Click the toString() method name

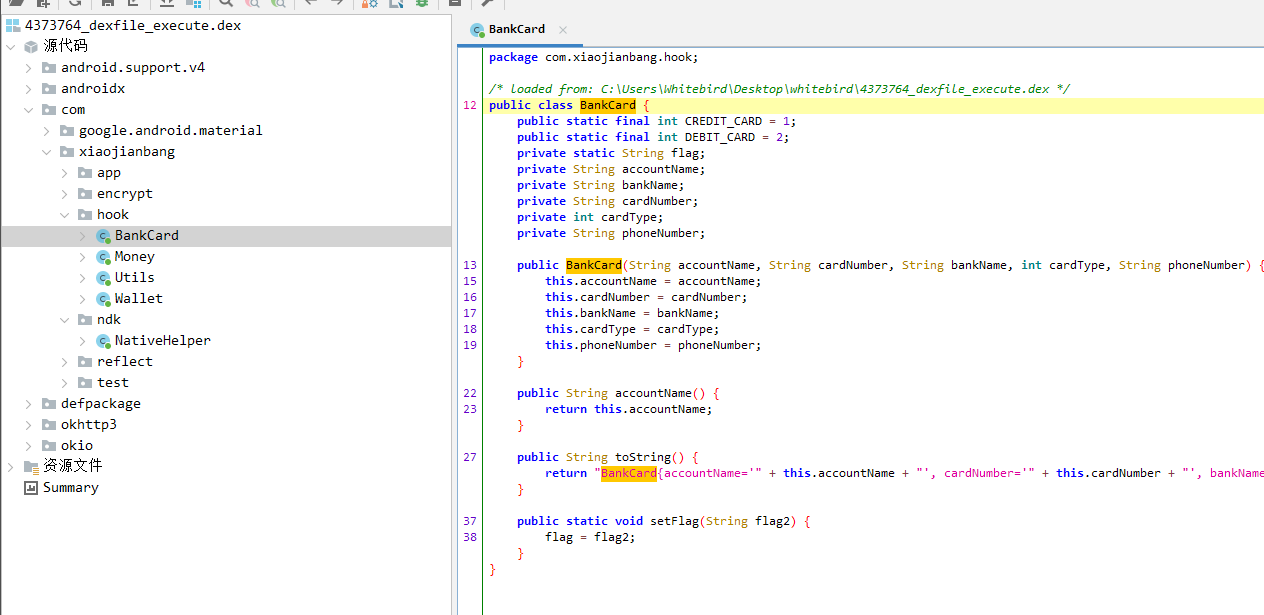[643, 457]
